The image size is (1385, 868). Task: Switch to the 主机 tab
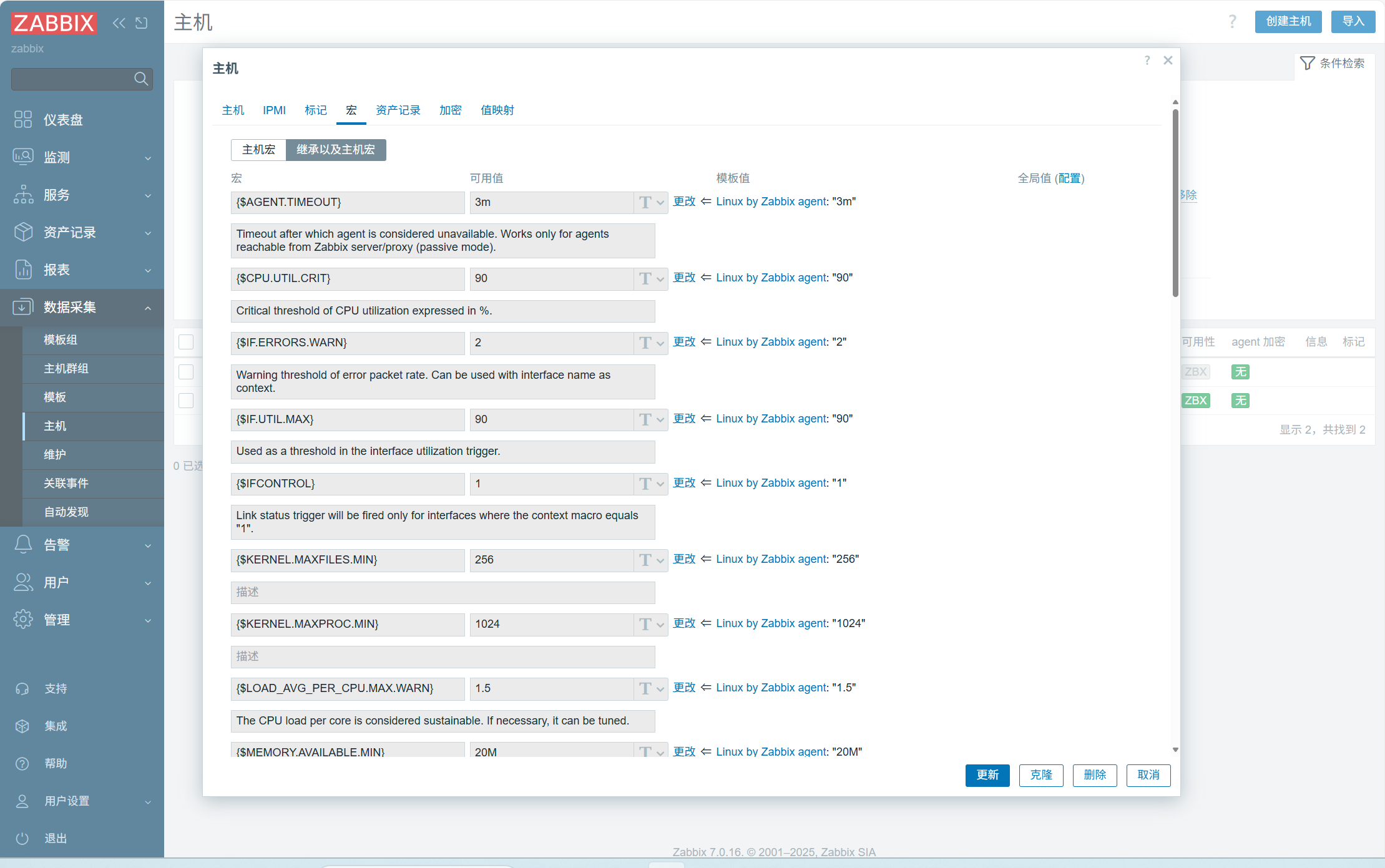click(233, 110)
